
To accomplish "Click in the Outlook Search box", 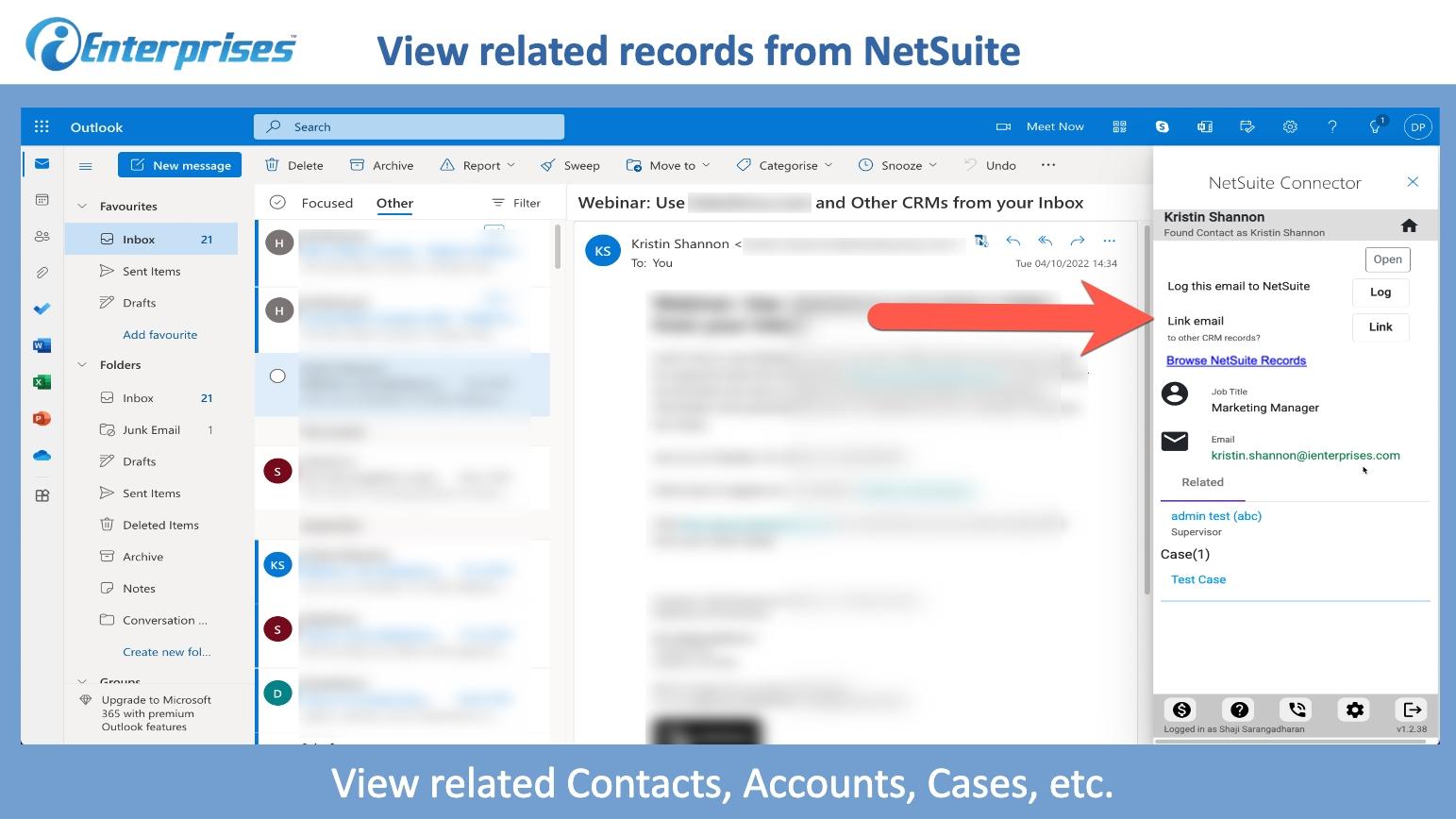I will pos(409,126).
